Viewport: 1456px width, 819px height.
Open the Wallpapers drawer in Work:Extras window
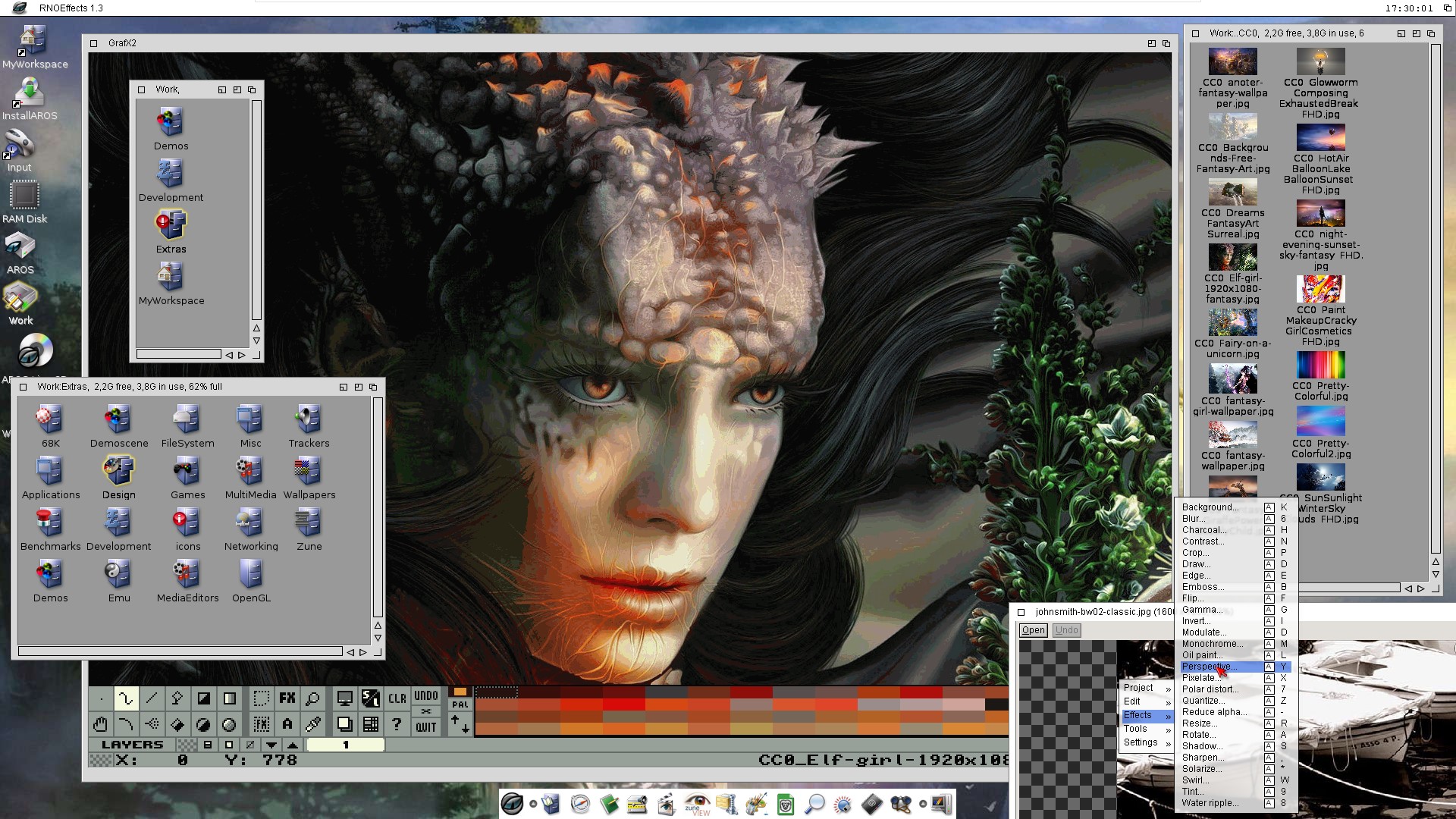(x=309, y=478)
